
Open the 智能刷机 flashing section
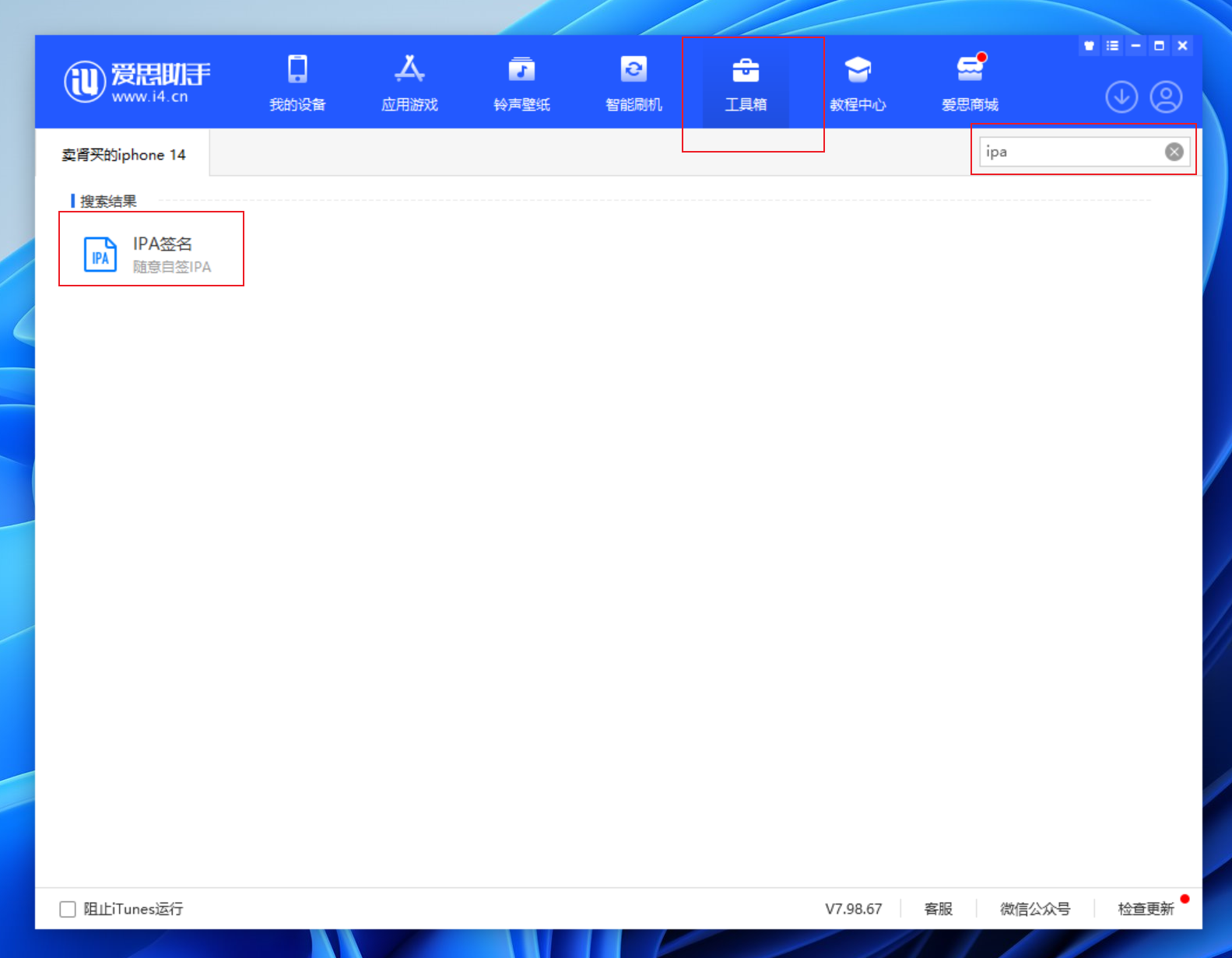pos(634,83)
